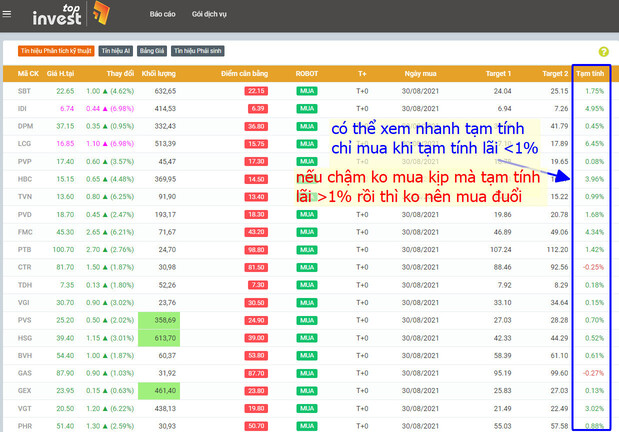619x432 pixels.
Task: Sort by the Tạm tính column header
Action: [591, 73]
